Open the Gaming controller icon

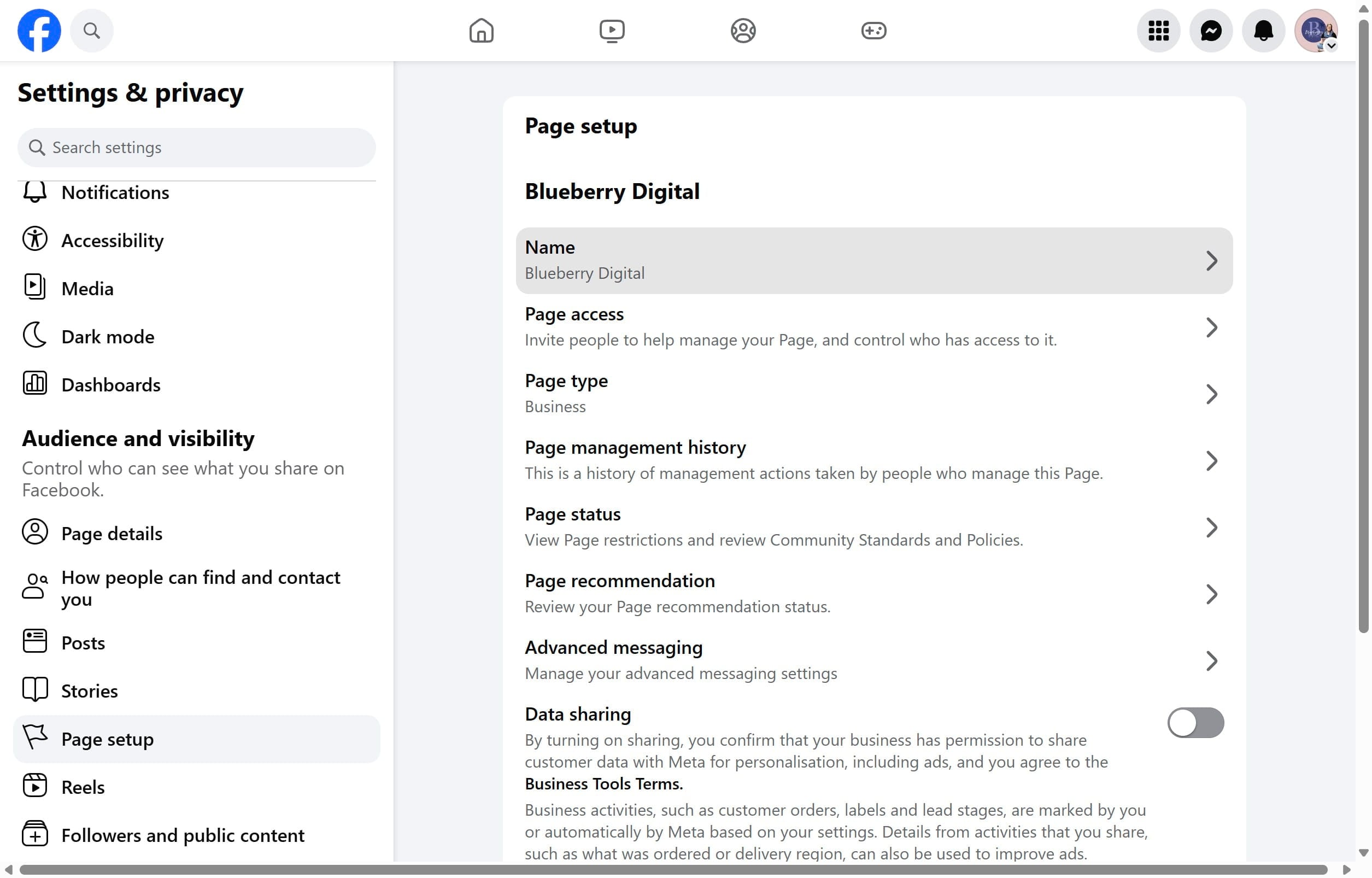point(873,30)
